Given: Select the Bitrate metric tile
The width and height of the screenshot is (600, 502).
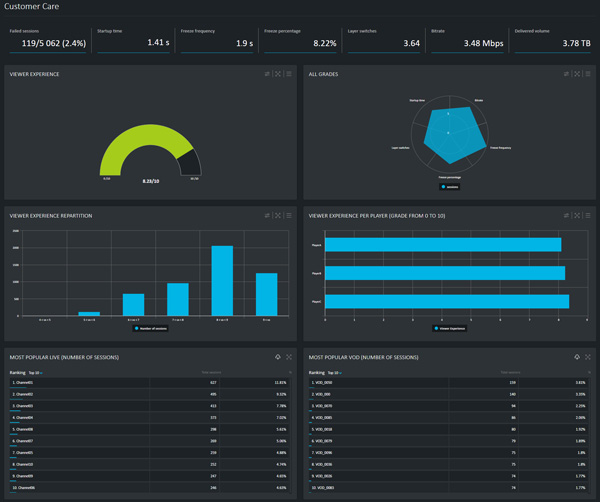Looking at the screenshot, I should pos(468,39).
